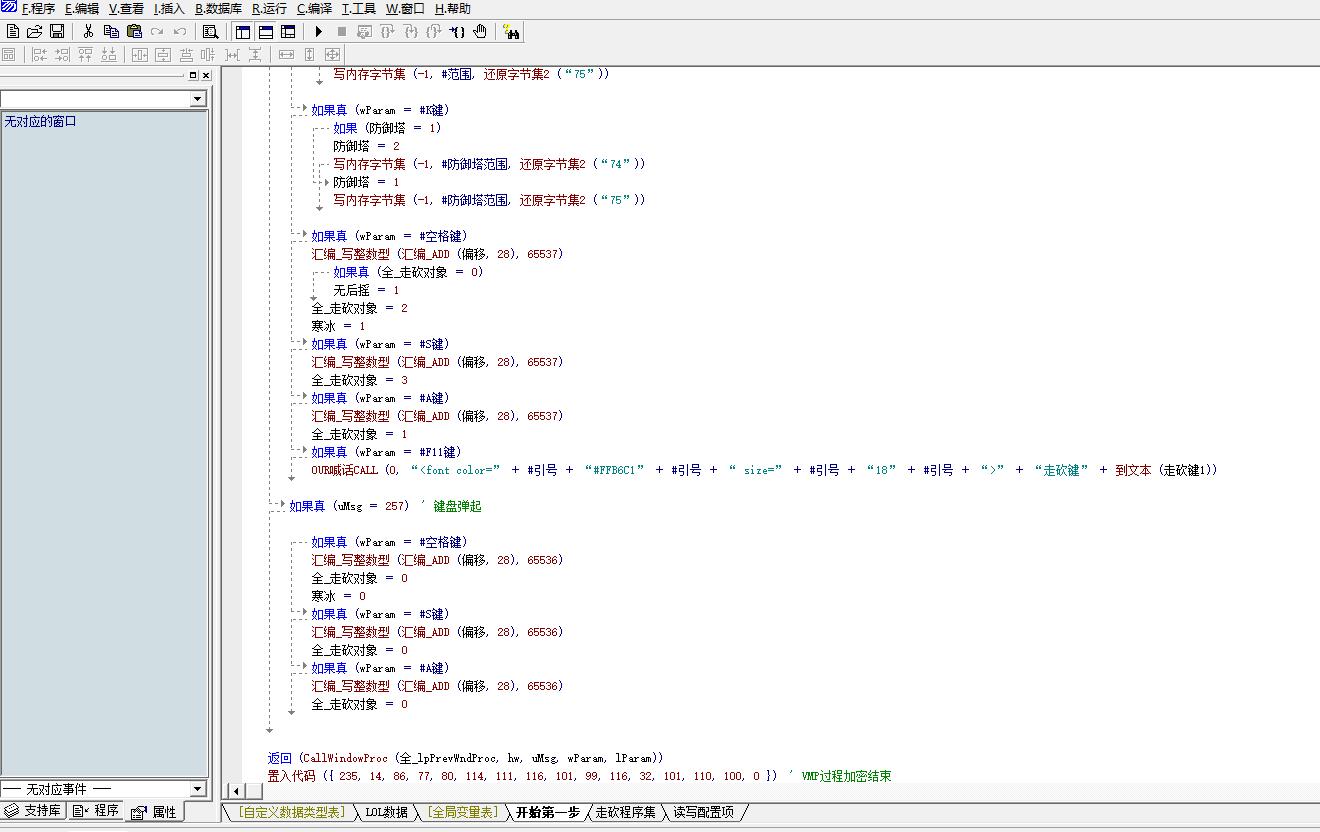Select the 开始第一步 tab

tap(548, 812)
